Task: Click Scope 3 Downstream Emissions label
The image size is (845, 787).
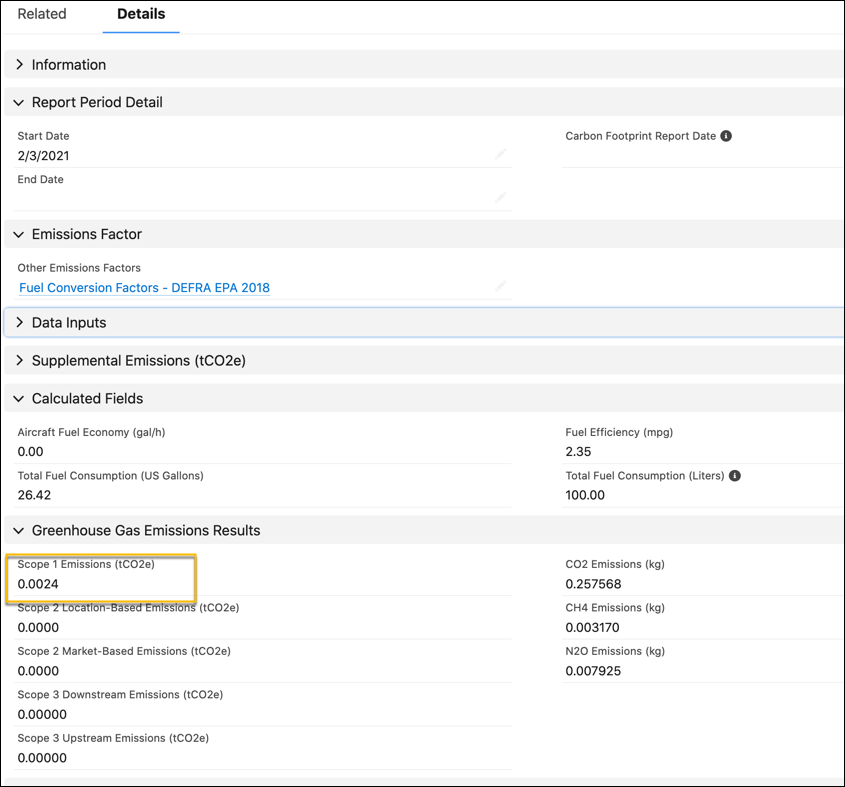Action: tap(120, 695)
